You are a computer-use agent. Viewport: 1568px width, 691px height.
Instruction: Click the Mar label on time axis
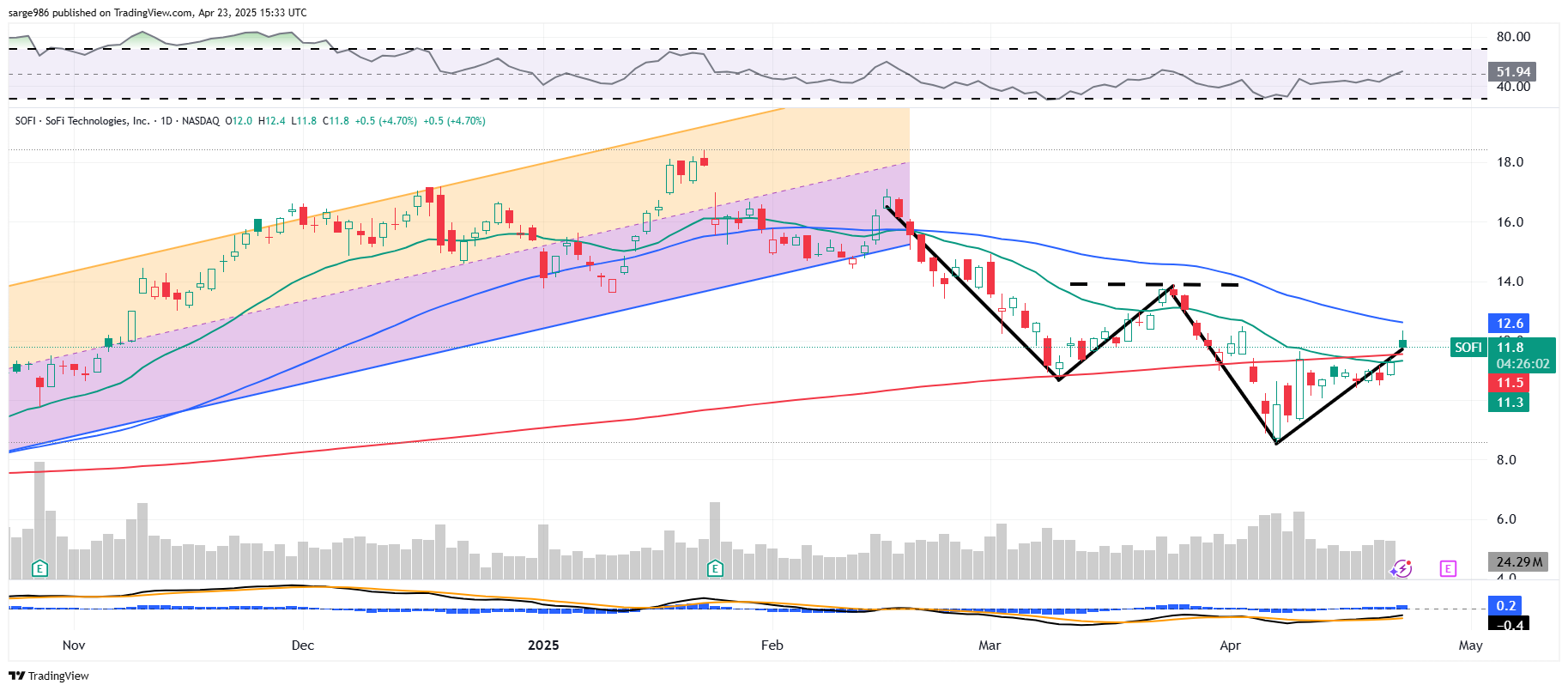[x=990, y=646]
